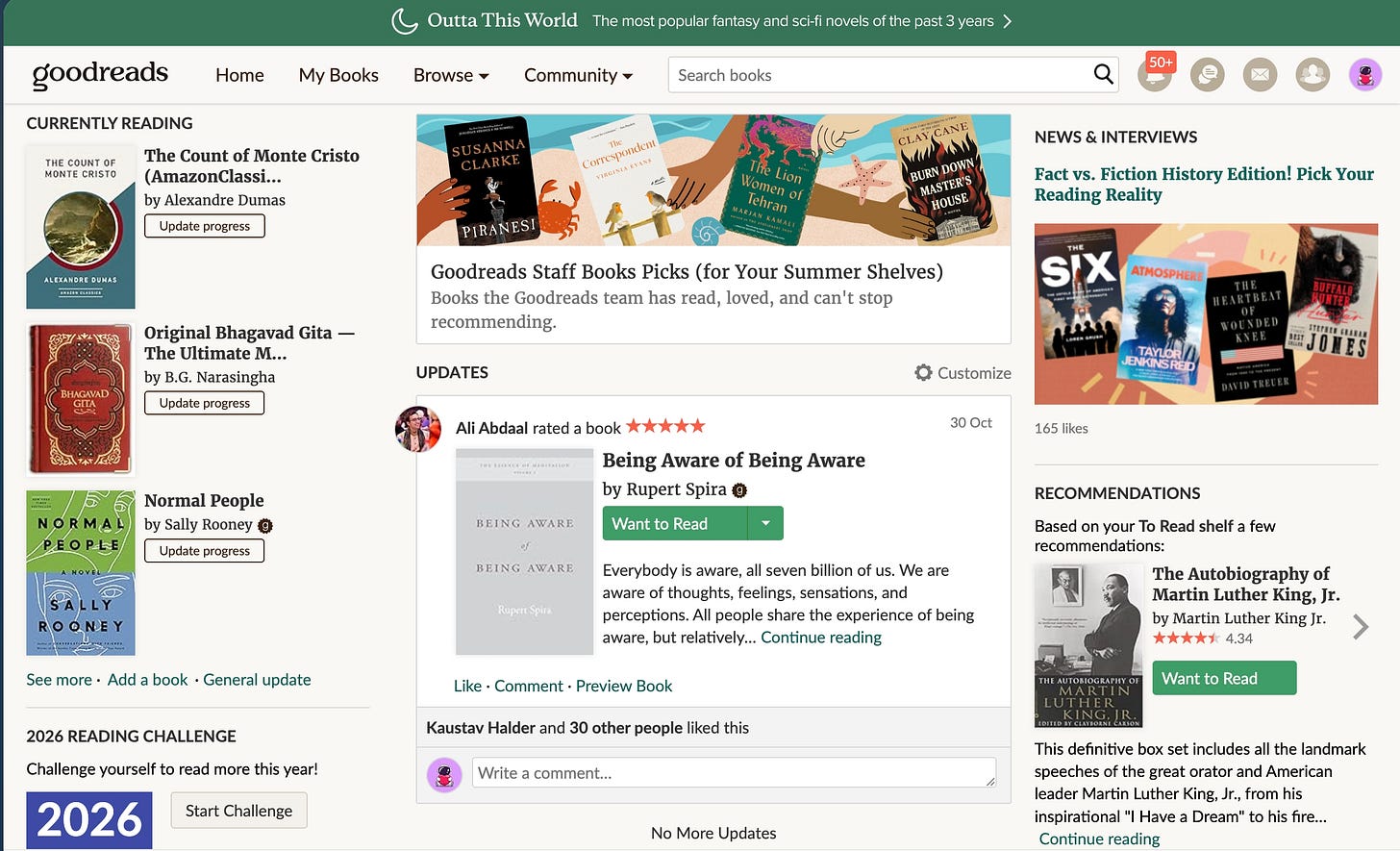Click Outta This World banner text
1400x851 pixels.
502,20
